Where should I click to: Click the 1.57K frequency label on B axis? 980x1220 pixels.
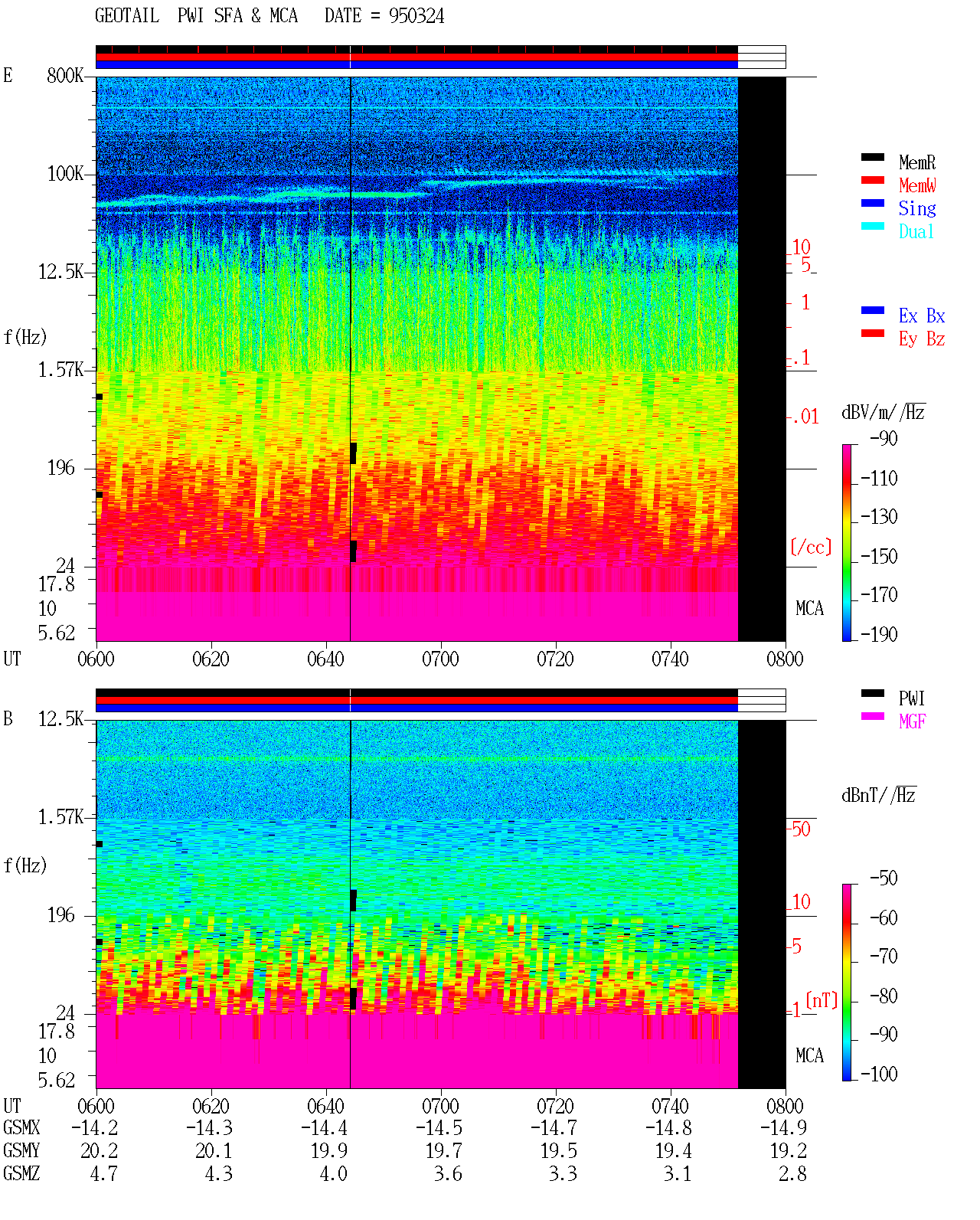coord(60,817)
